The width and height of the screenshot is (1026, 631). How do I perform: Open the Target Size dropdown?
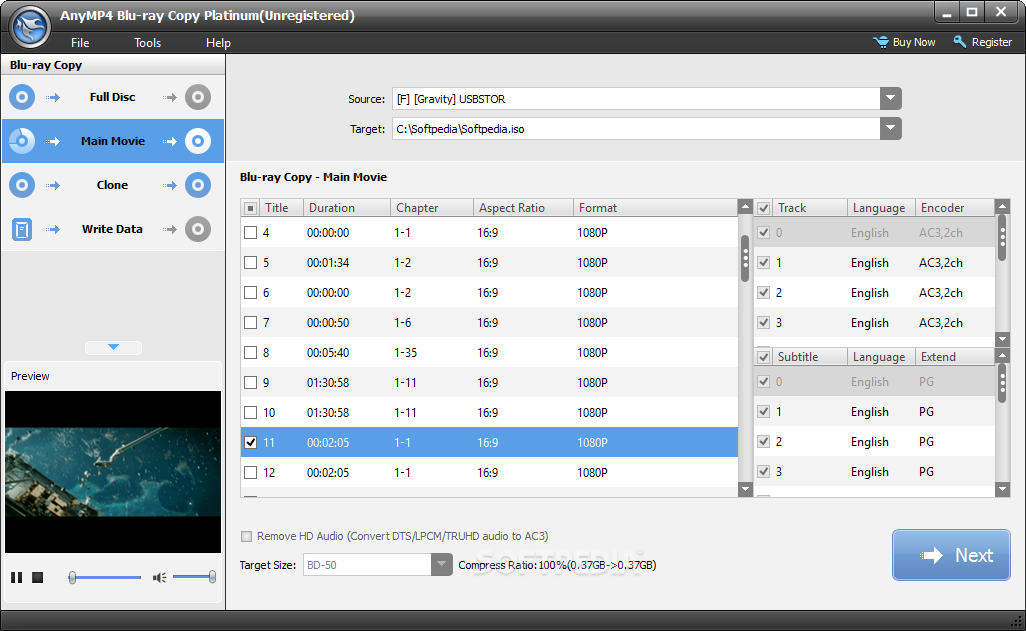(x=442, y=564)
